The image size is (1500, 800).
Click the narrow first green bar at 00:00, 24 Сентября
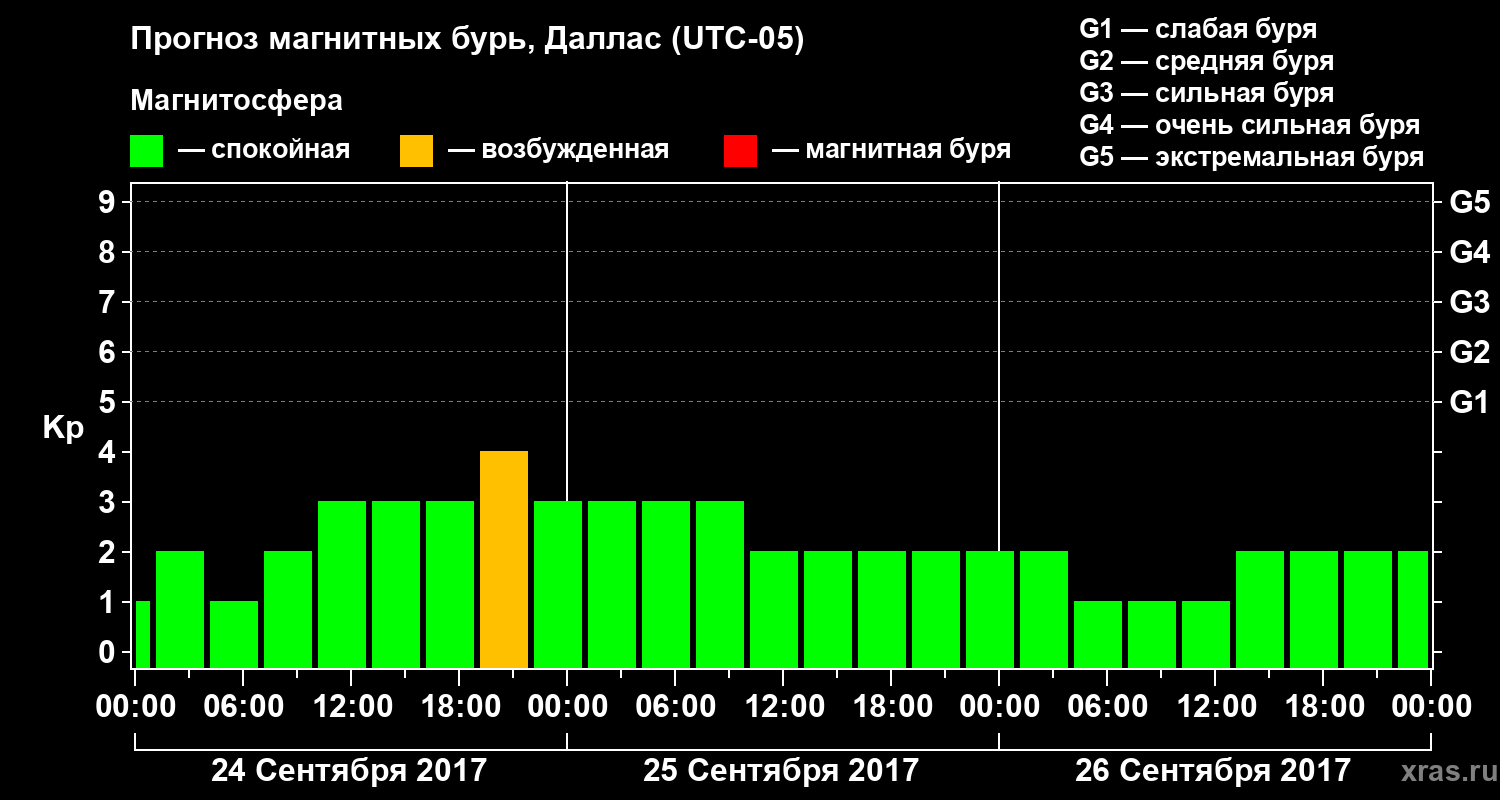tap(143, 634)
